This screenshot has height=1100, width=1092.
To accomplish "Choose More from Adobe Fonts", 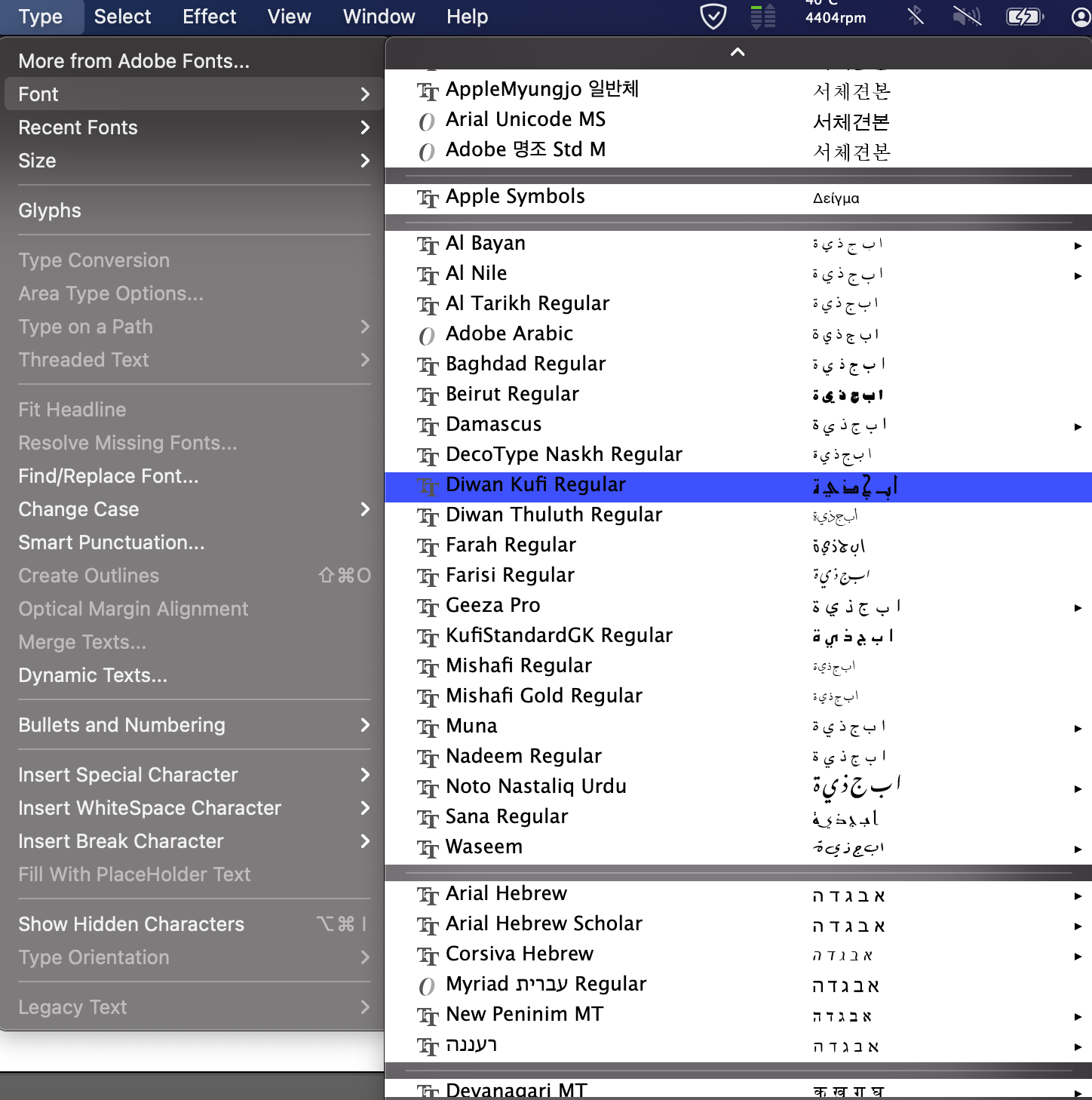I will pos(193,61).
